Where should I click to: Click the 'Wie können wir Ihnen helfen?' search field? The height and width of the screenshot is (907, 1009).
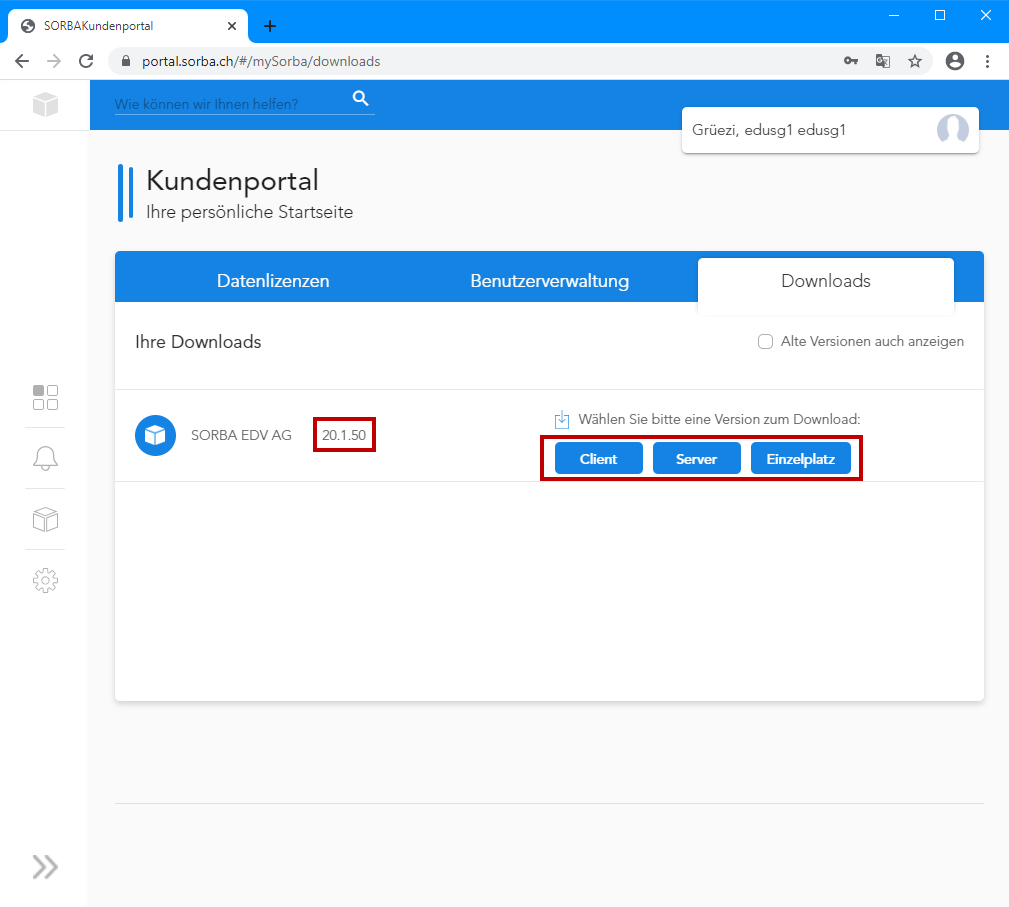(x=230, y=104)
